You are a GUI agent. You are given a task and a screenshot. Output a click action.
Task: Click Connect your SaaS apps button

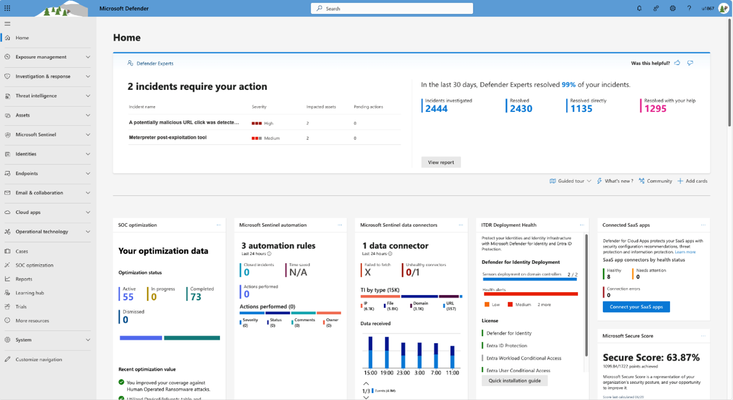point(636,307)
